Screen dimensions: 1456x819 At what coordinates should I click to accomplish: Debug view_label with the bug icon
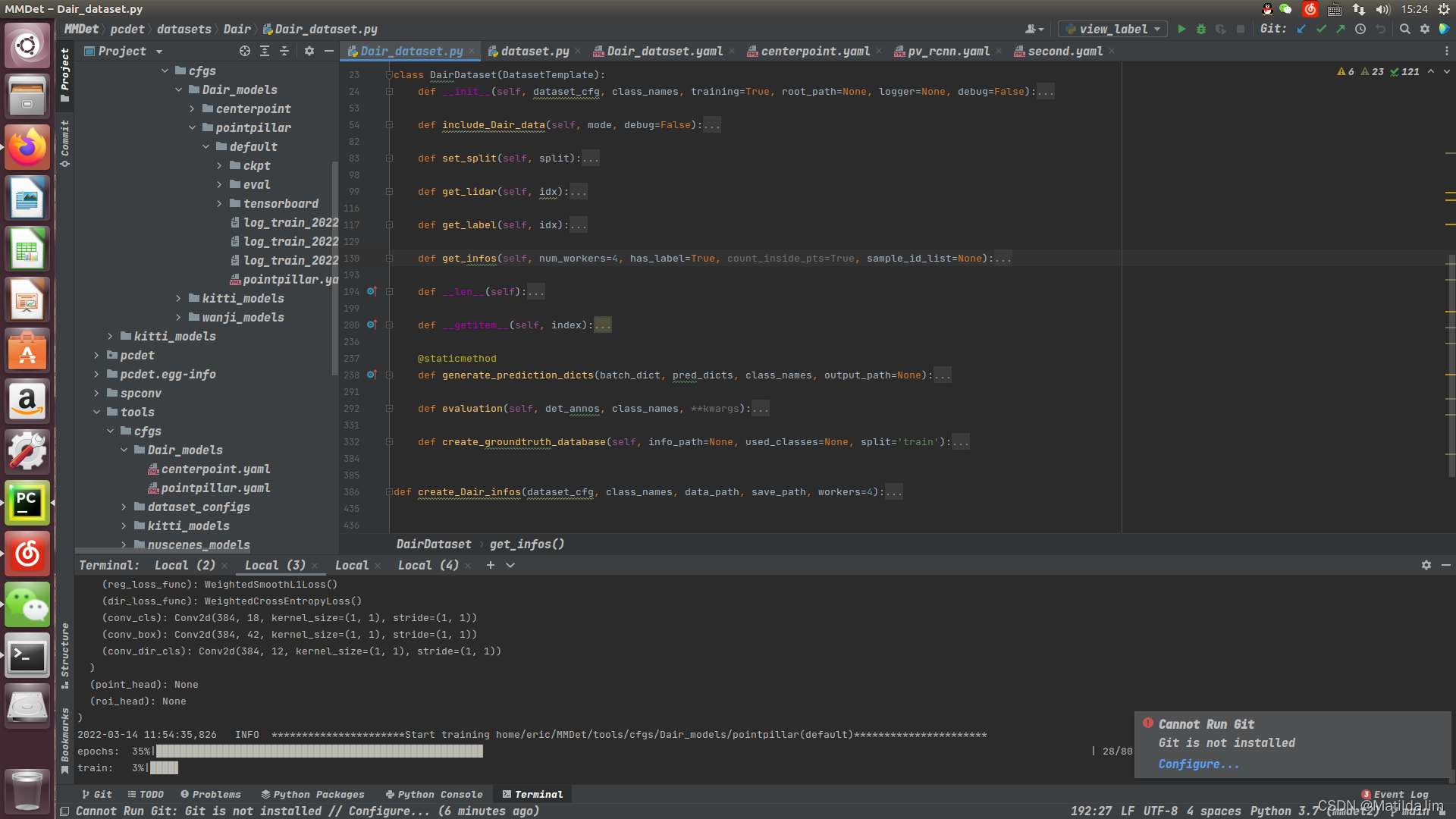click(1201, 29)
